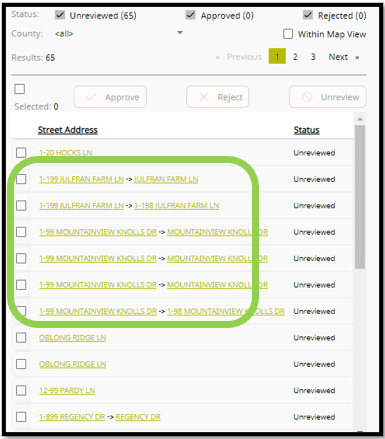The image size is (385, 439).
Task: Open the REGENCY DR destination link
Action: [138, 417]
